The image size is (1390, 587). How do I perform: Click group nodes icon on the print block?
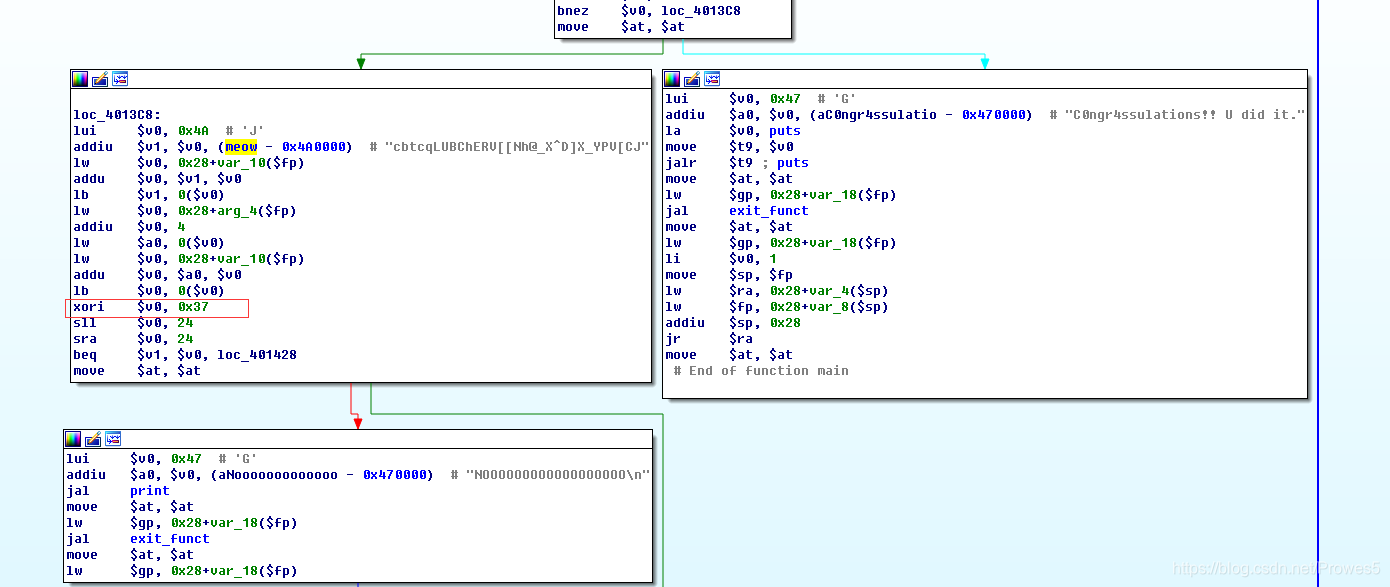113,439
